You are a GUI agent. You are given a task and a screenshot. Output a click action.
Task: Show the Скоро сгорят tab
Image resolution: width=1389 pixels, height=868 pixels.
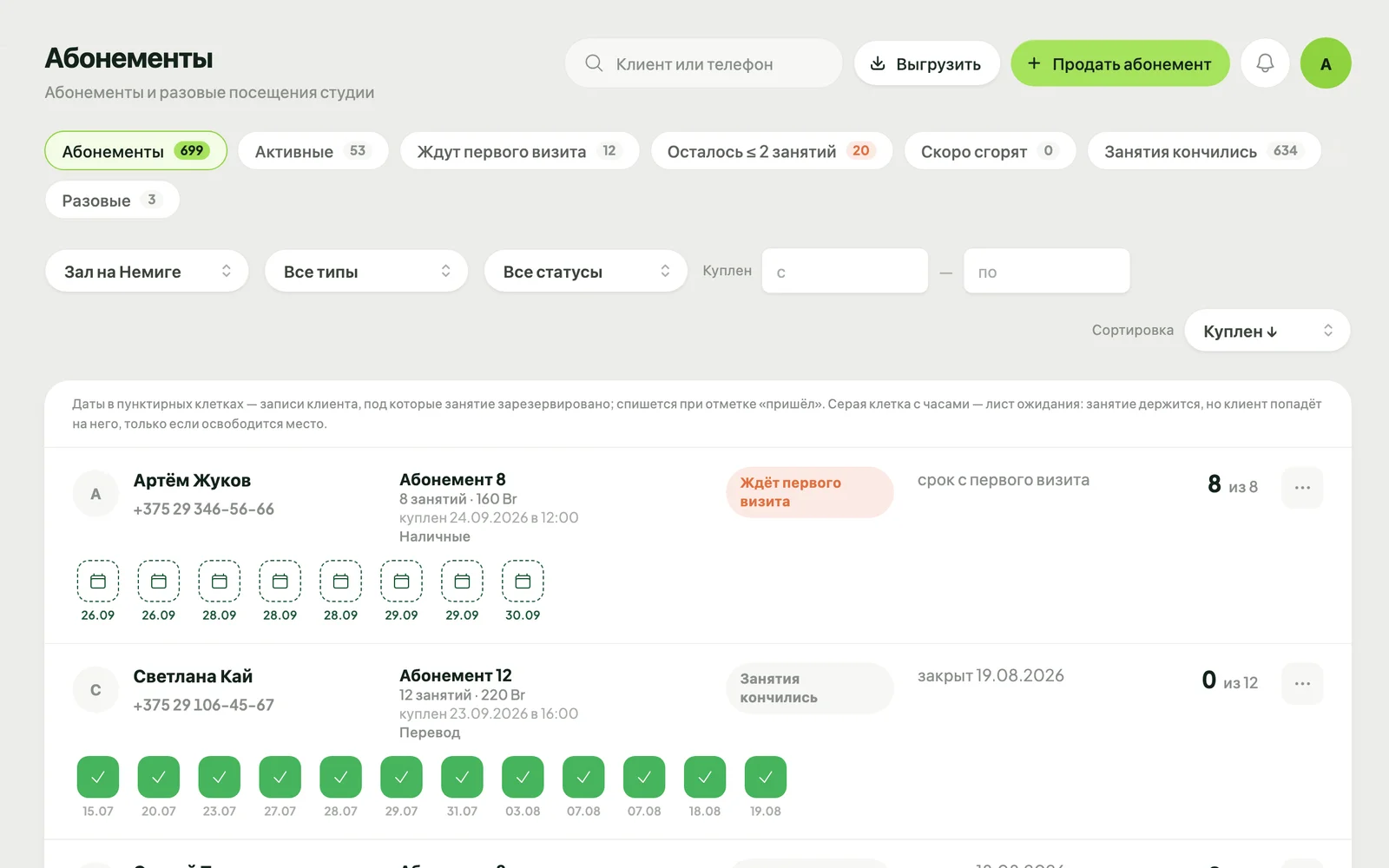[x=990, y=151]
